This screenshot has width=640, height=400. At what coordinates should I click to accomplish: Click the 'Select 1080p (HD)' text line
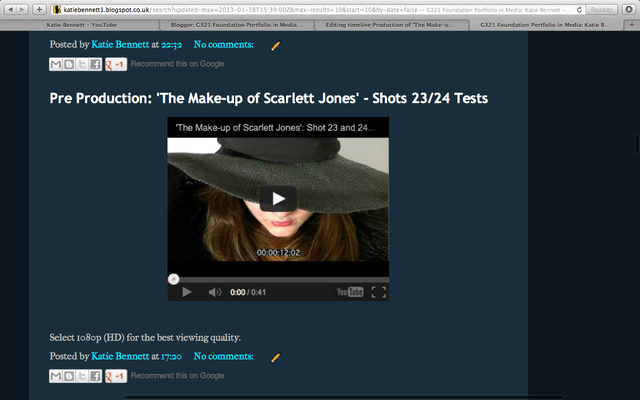click(145, 338)
